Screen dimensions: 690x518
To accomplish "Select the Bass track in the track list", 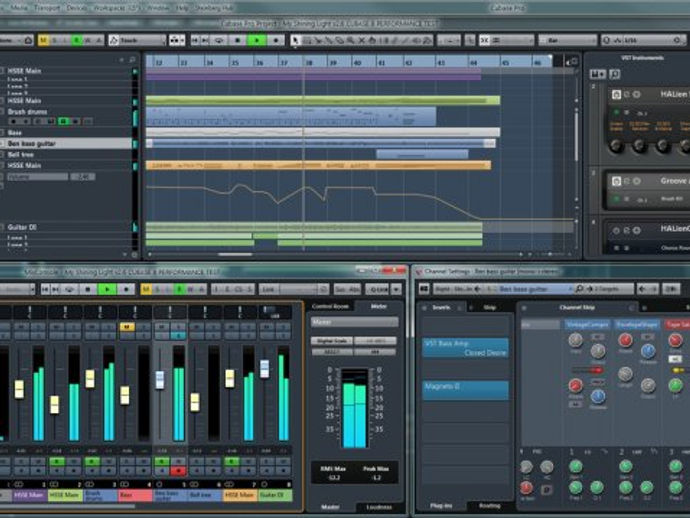I will pos(66,132).
